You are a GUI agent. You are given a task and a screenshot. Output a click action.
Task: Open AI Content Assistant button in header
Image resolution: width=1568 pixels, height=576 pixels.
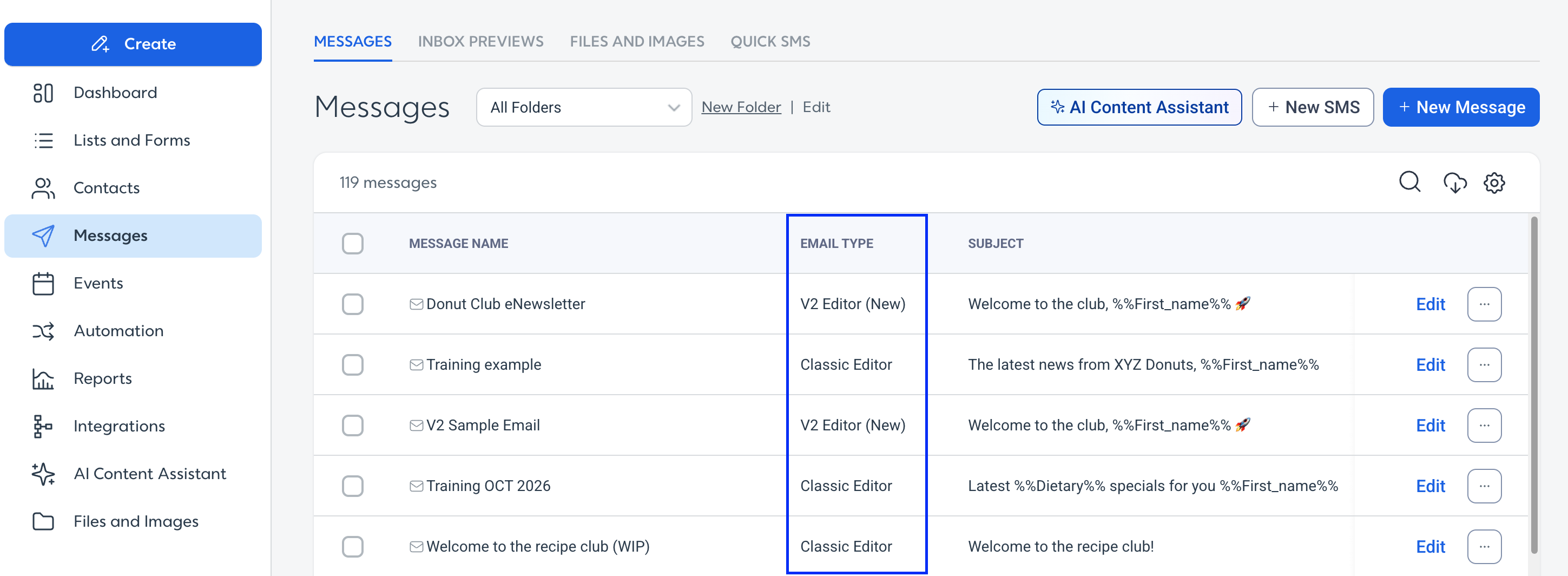click(1139, 107)
